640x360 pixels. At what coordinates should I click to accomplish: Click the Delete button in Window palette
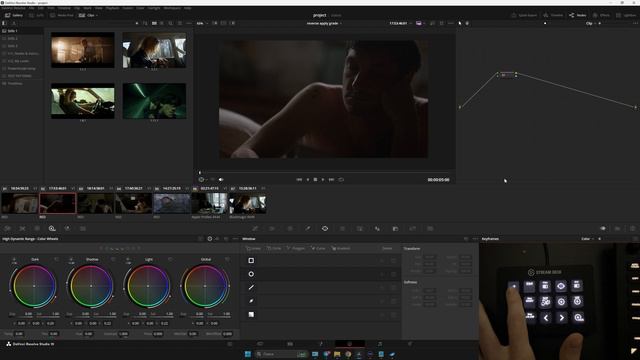[x=387, y=248]
